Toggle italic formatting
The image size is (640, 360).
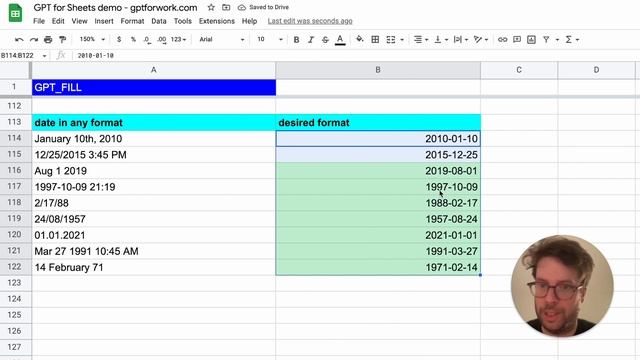pos(311,40)
